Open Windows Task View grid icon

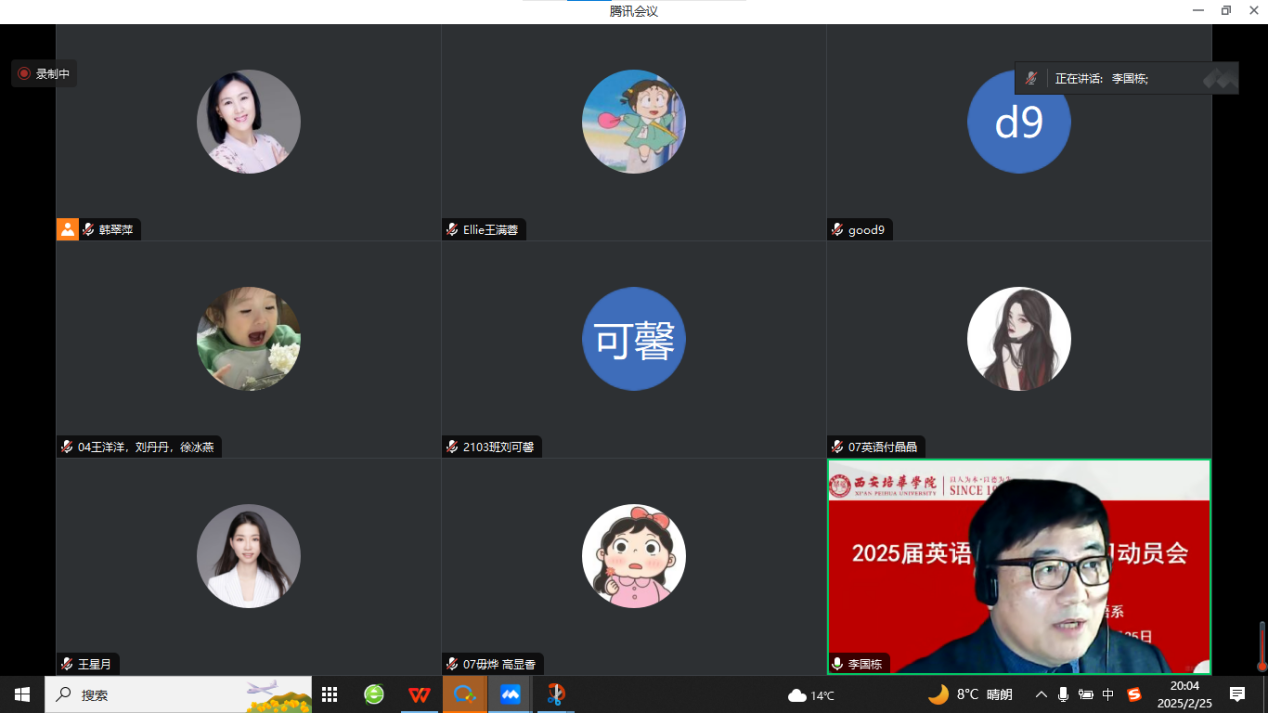click(329, 695)
